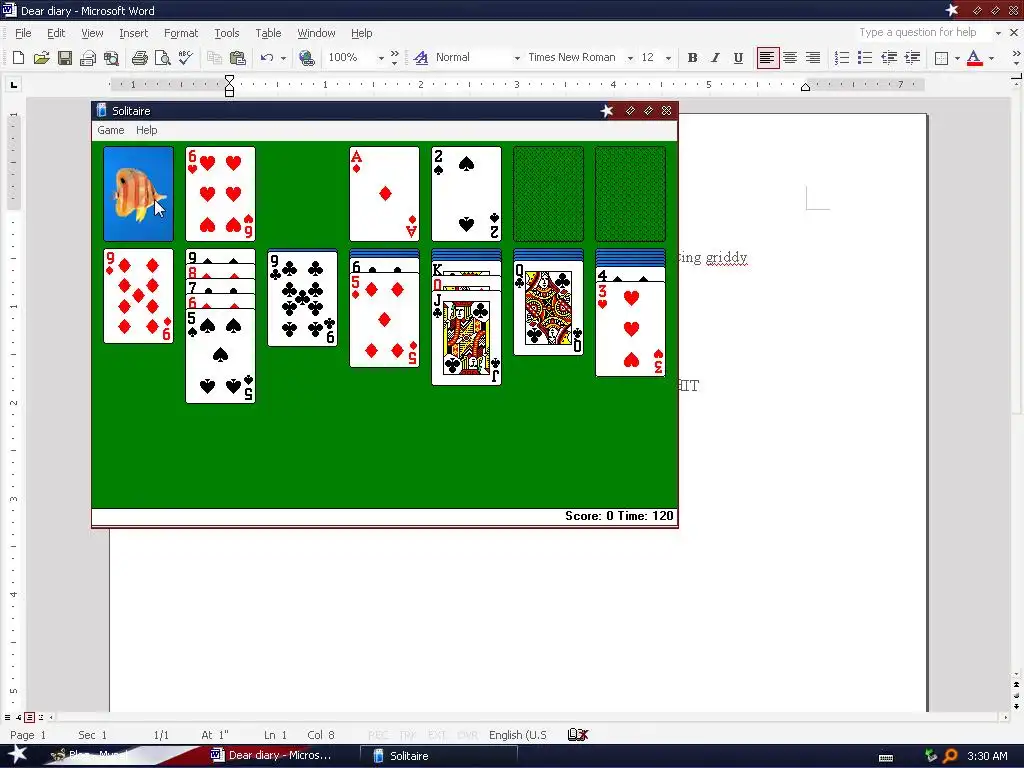Open the Font Color dropdown arrow

click(x=991, y=58)
